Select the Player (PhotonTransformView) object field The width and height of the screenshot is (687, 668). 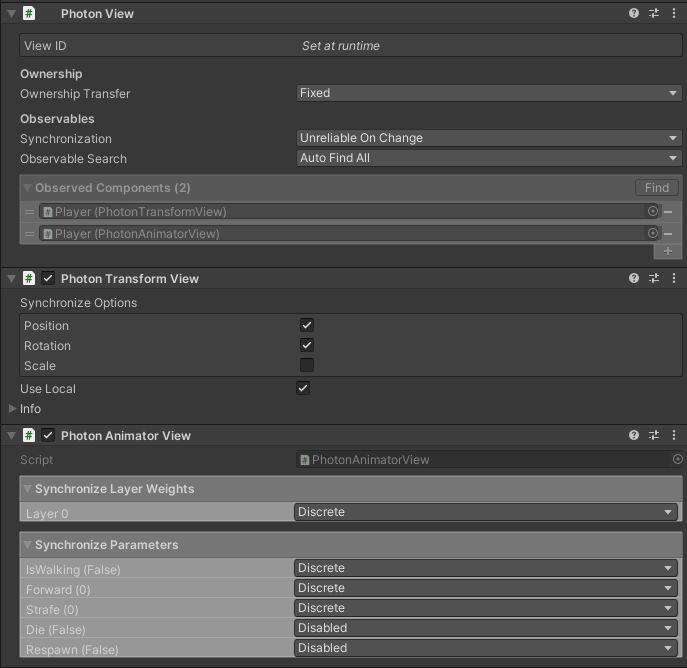(350, 212)
